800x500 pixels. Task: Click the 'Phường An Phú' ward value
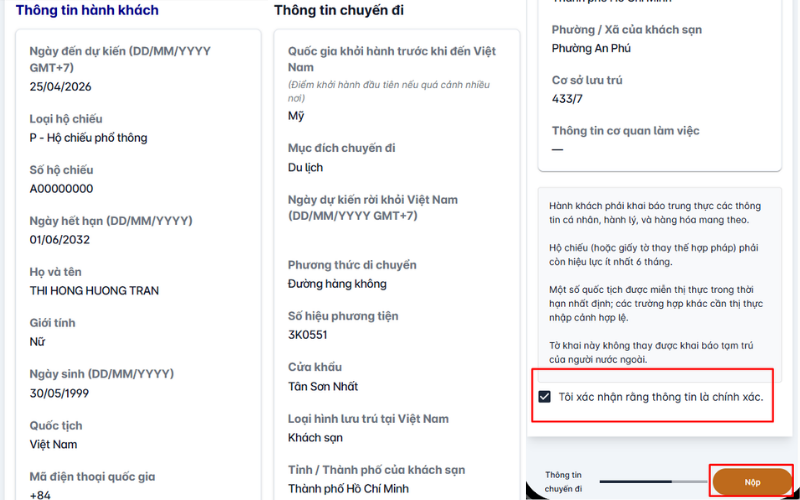click(x=591, y=48)
